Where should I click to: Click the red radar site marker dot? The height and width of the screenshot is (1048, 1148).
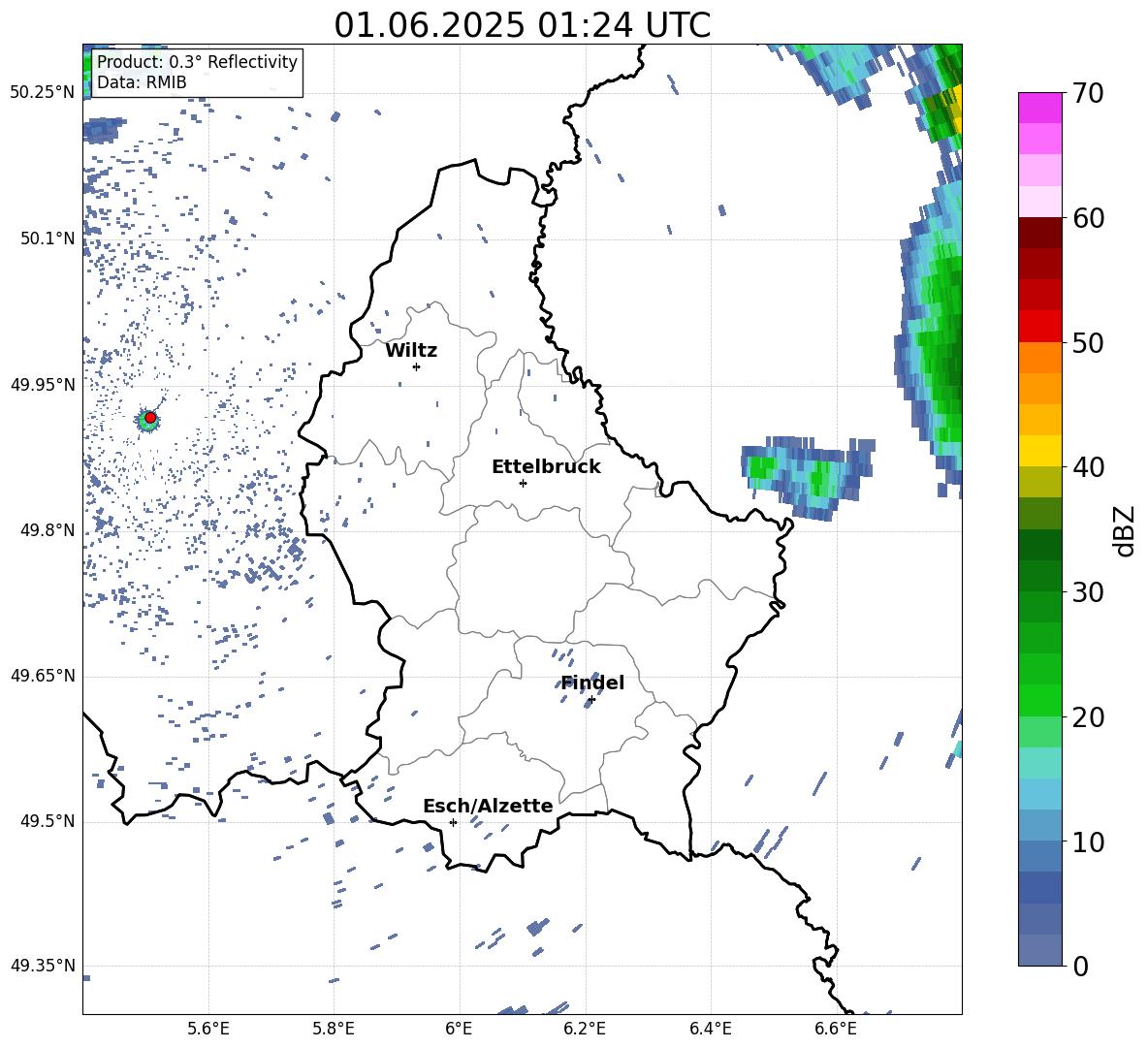[x=150, y=418]
